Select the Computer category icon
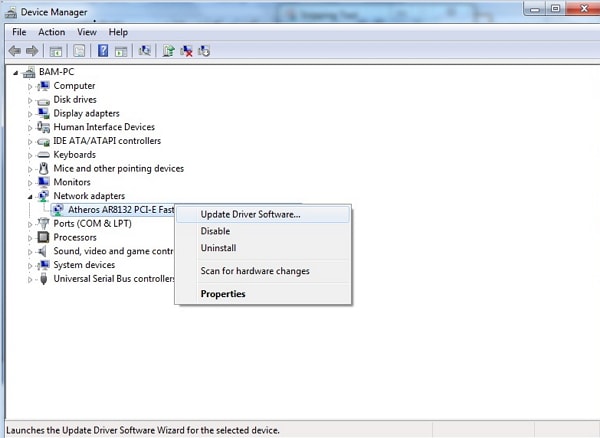Image resolution: width=600 pixels, height=438 pixels. click(43, 86)
